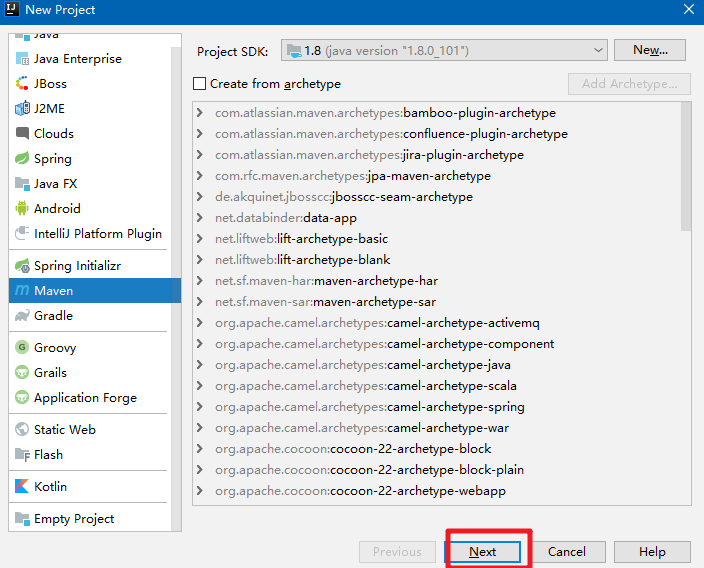Select camel-archetype-java row
Image resolution: width=704 pixels, height=568 pixels.
point(439,365)
